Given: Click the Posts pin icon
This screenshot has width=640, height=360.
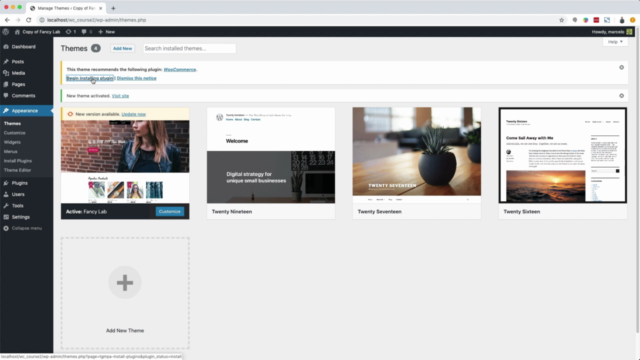Looking at the screenshot, I should [x=6, y=62].
